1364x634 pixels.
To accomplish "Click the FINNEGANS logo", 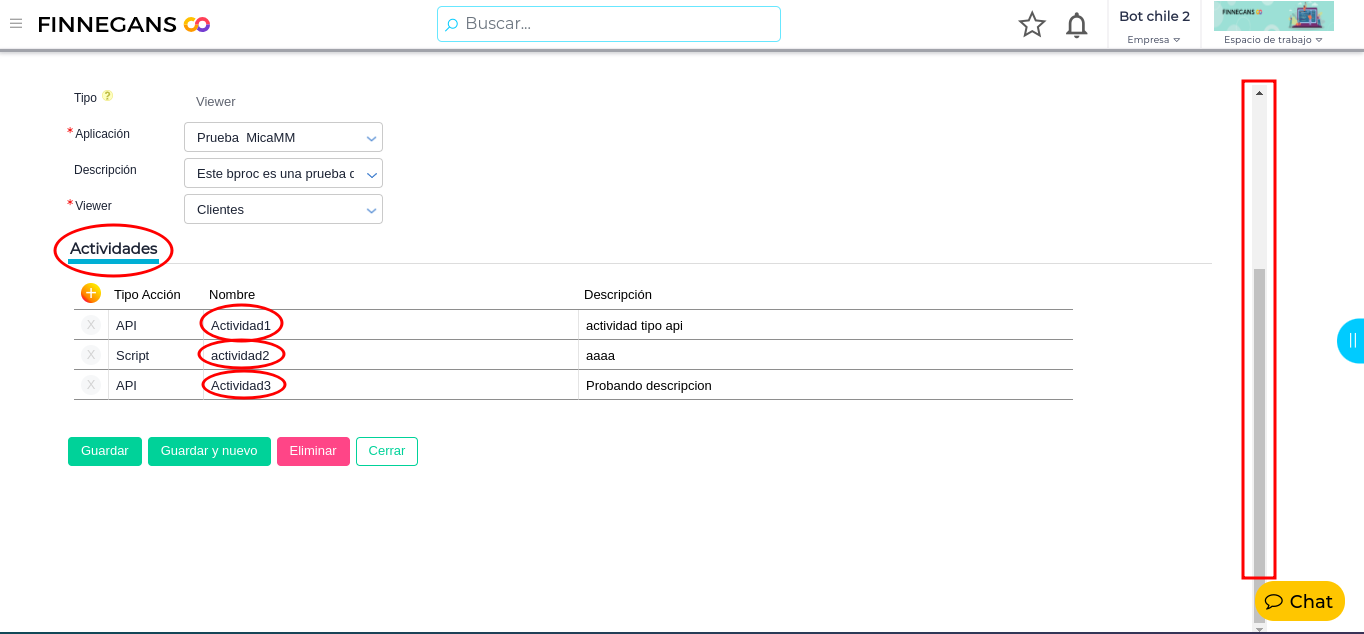I will coord(123,25).
